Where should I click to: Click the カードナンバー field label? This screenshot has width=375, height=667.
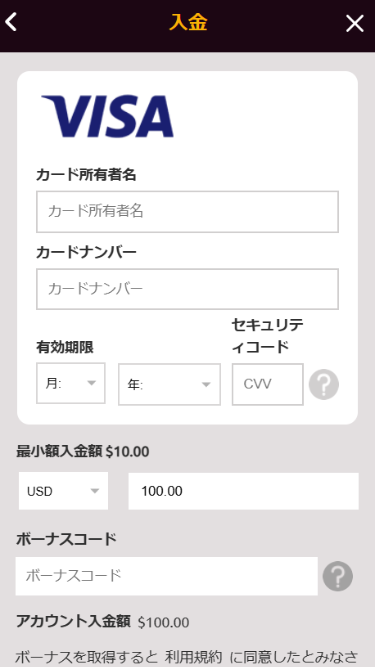(86, 252)
